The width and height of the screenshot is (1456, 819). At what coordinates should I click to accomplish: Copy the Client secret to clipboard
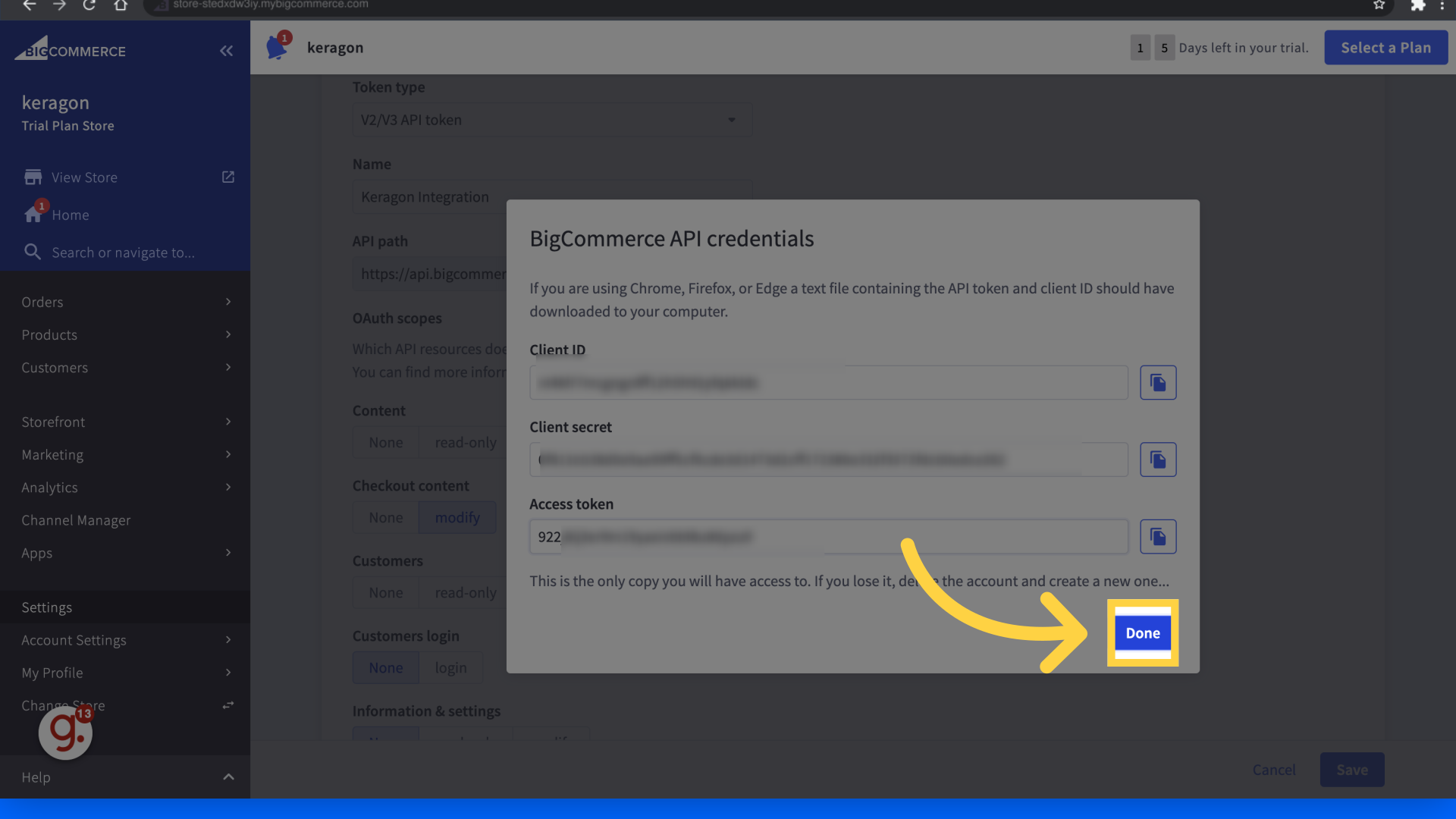click(x=1158, y=460)
